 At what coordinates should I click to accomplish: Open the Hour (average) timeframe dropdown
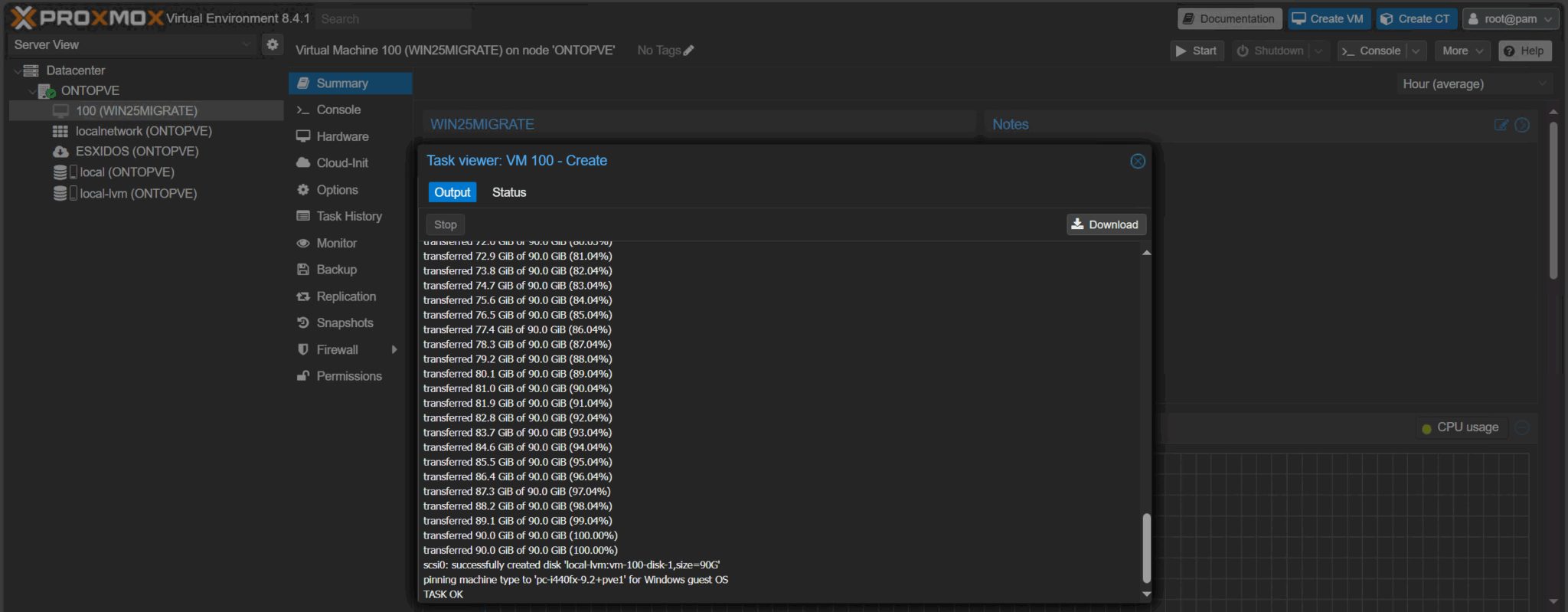click(x=1475, y=83)
